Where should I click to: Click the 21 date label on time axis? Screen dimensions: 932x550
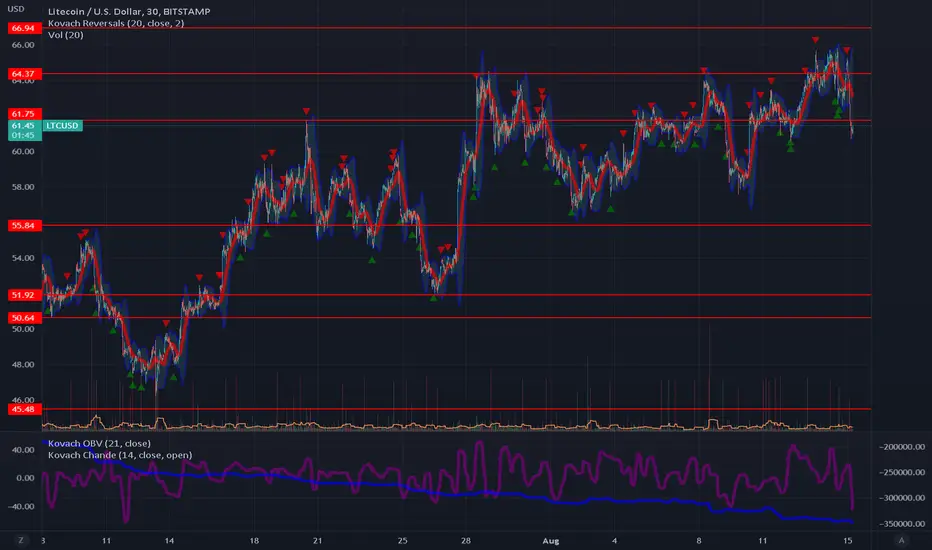317,540
